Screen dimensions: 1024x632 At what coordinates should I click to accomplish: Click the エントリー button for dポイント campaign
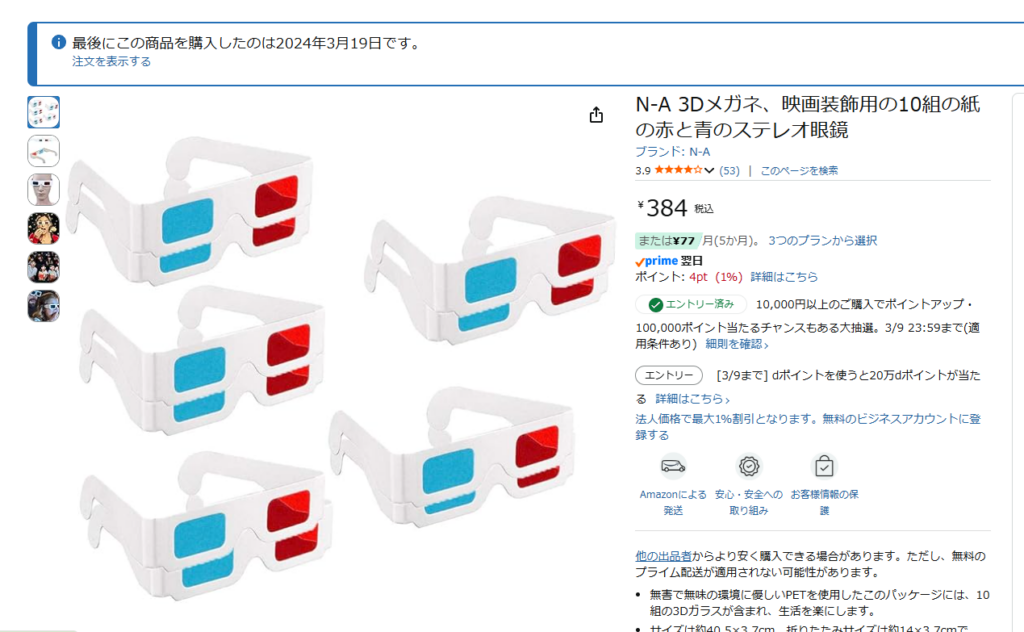669,375
